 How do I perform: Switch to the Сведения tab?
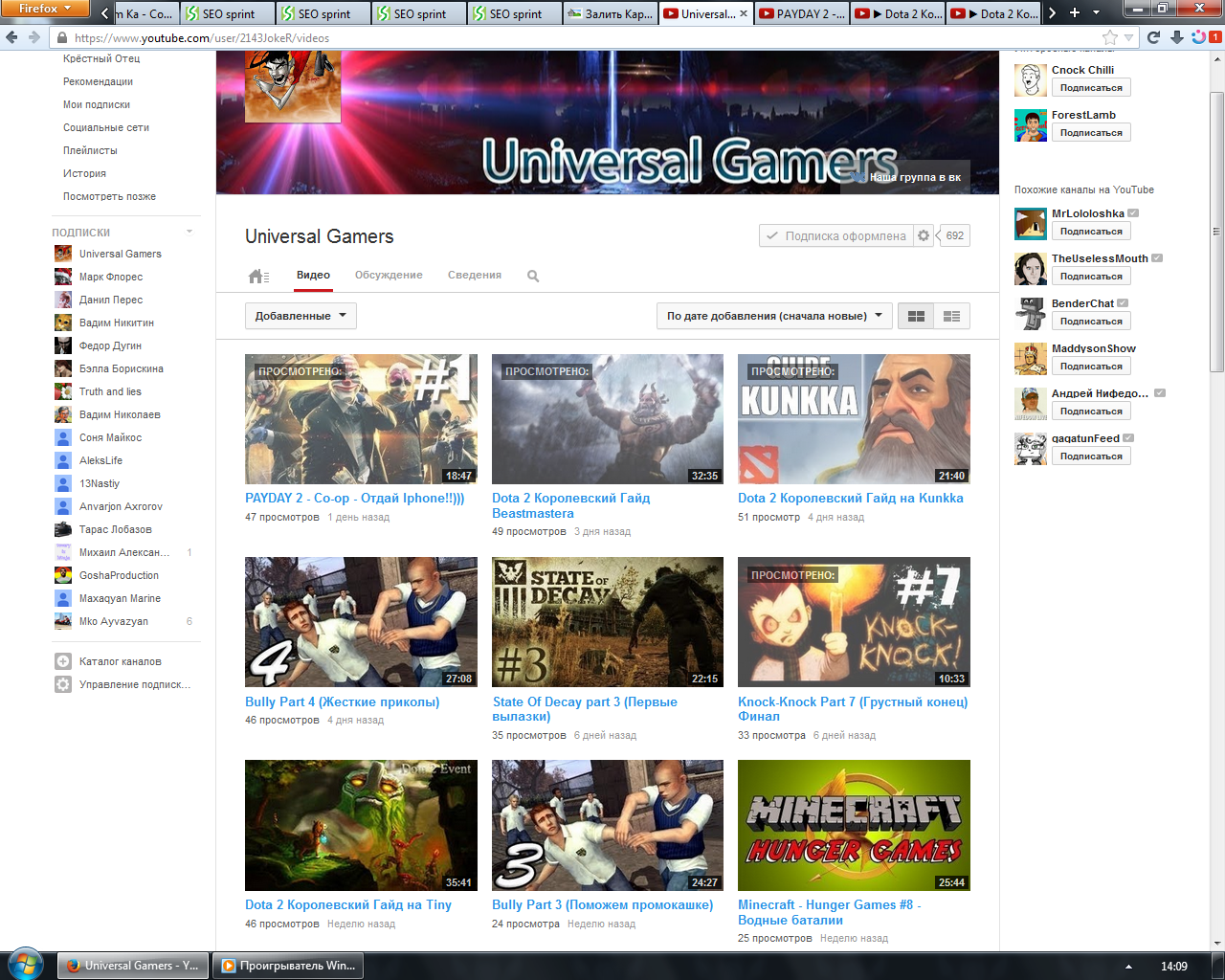pyautogui.click(x=475, y=275)
